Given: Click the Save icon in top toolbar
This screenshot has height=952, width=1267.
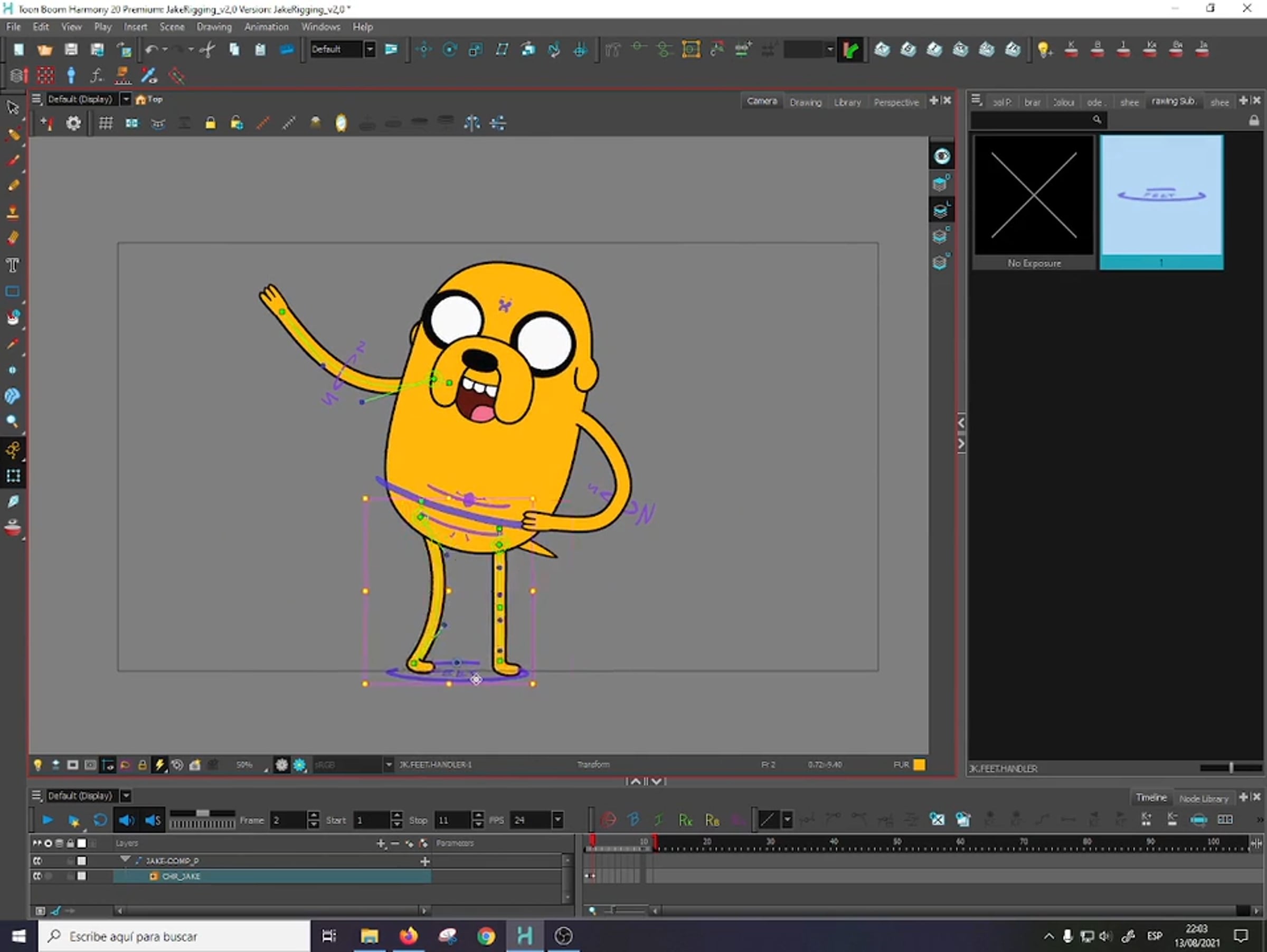Looking at the screenshot, I should [x=71, y=50].
